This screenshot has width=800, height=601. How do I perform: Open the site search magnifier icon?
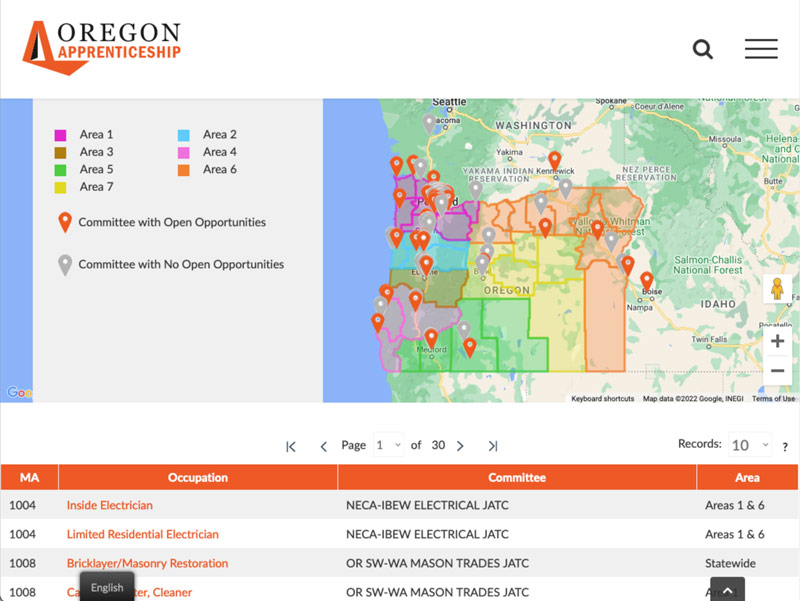point(703,49)
